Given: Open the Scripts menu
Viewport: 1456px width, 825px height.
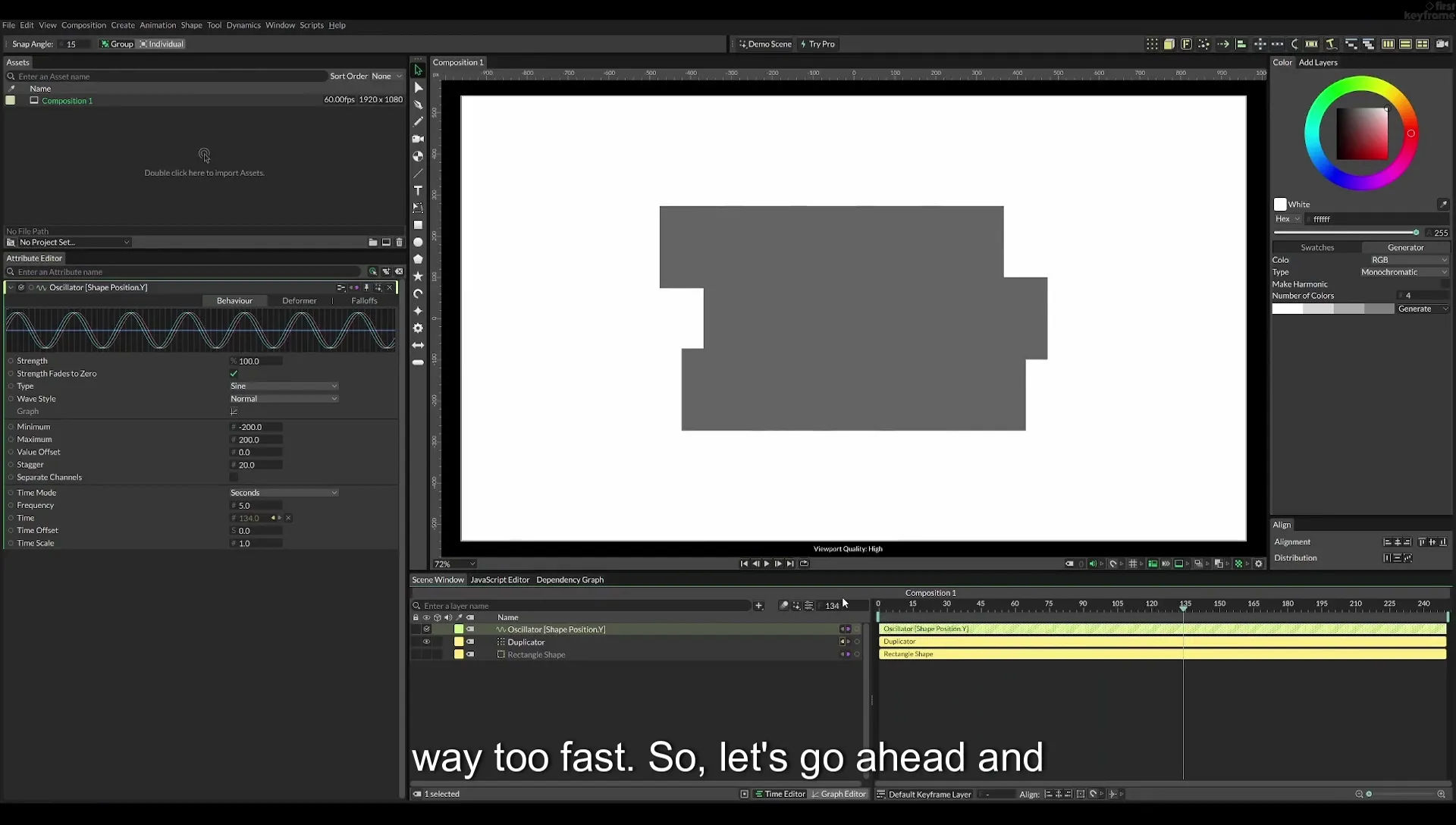Looking at the screenshot, I should tap(312, 25).
